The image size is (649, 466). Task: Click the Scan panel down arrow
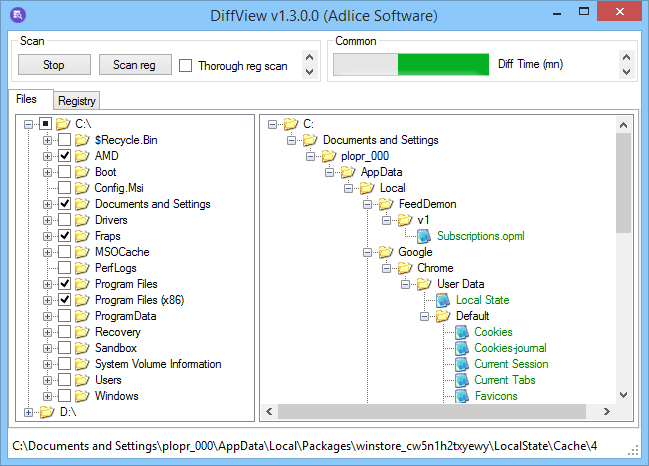coord(309,72)
